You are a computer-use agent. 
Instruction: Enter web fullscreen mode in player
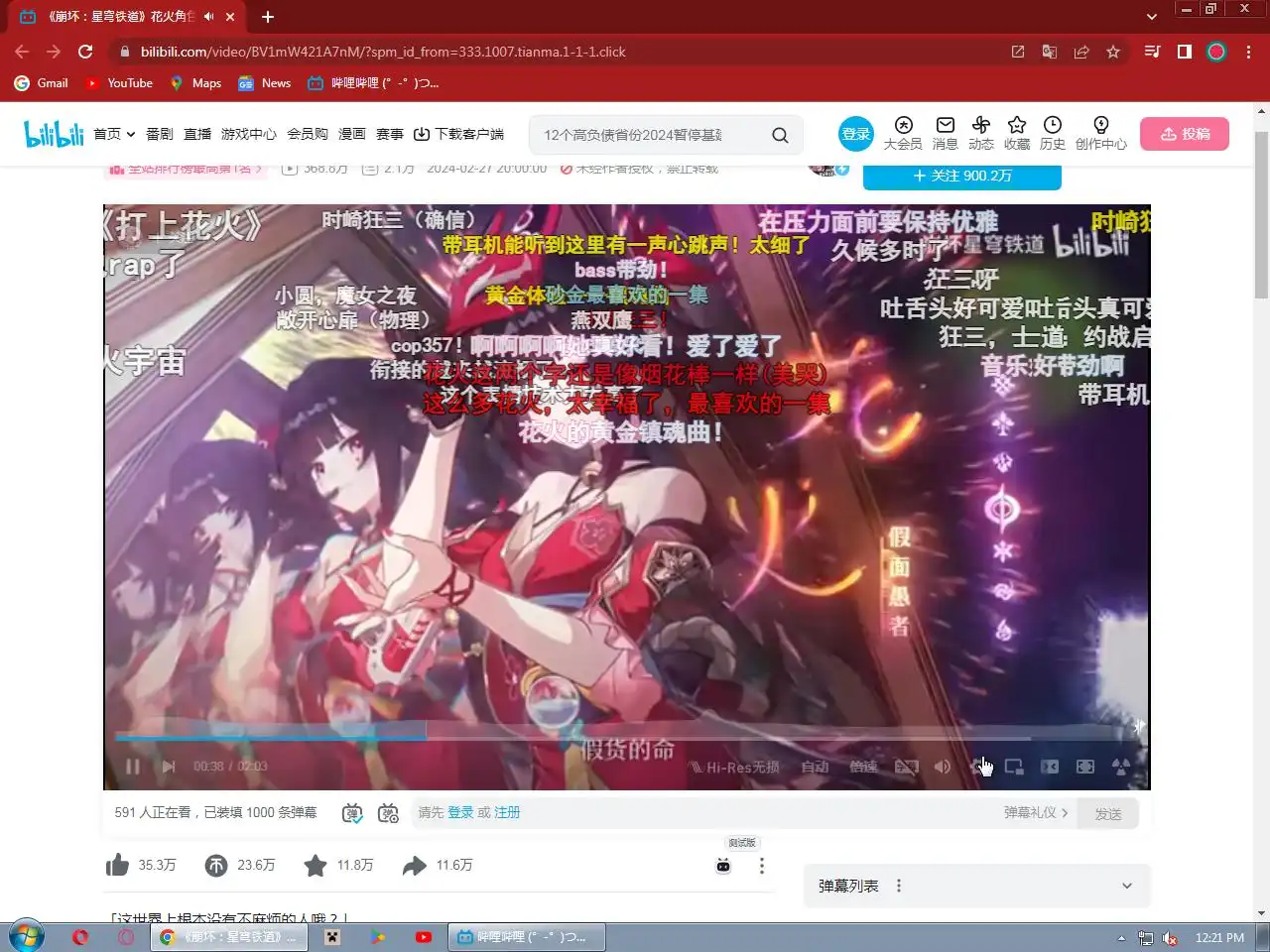1085,767
